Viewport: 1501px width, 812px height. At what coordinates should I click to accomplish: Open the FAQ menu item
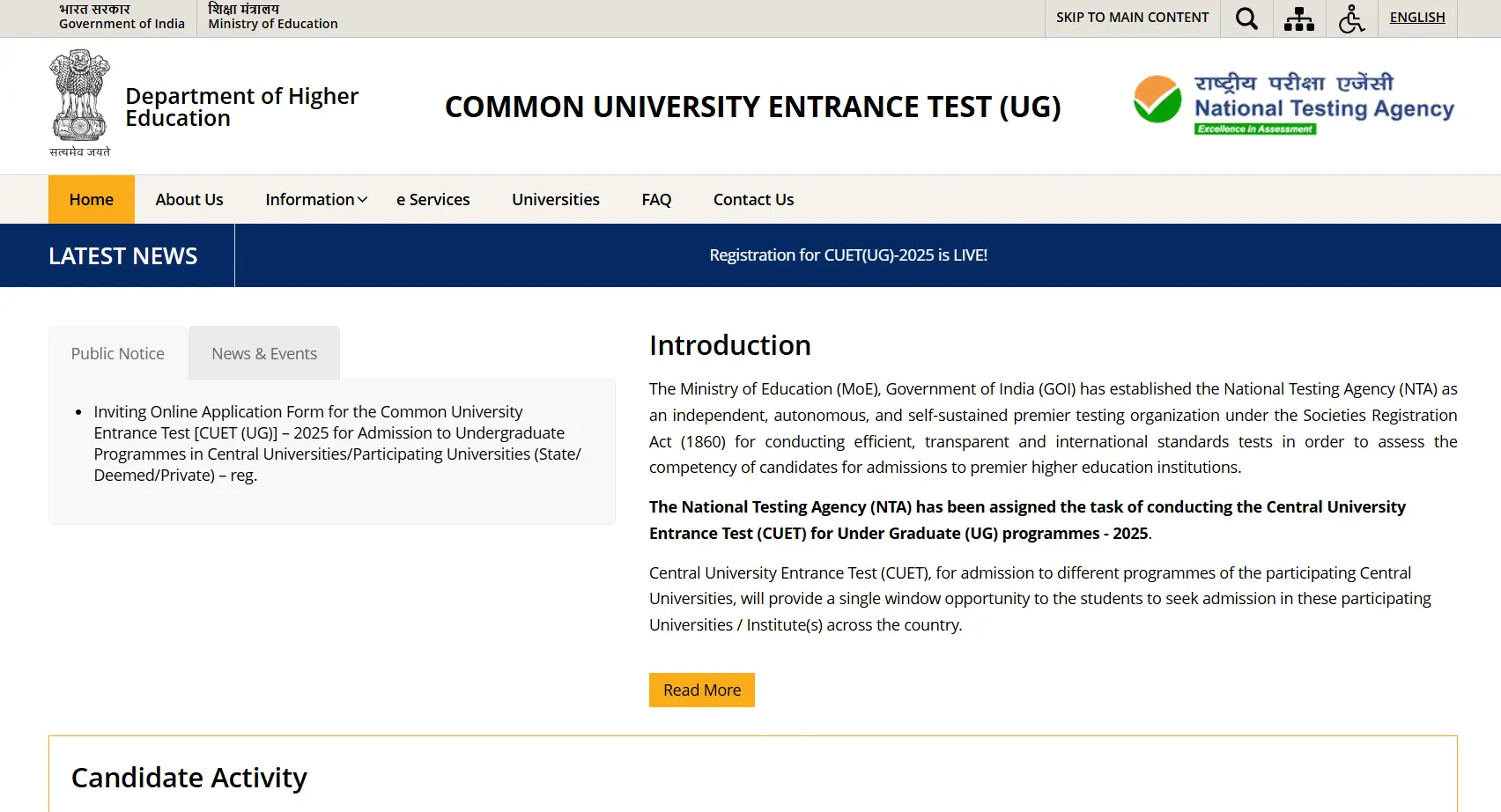656,199
